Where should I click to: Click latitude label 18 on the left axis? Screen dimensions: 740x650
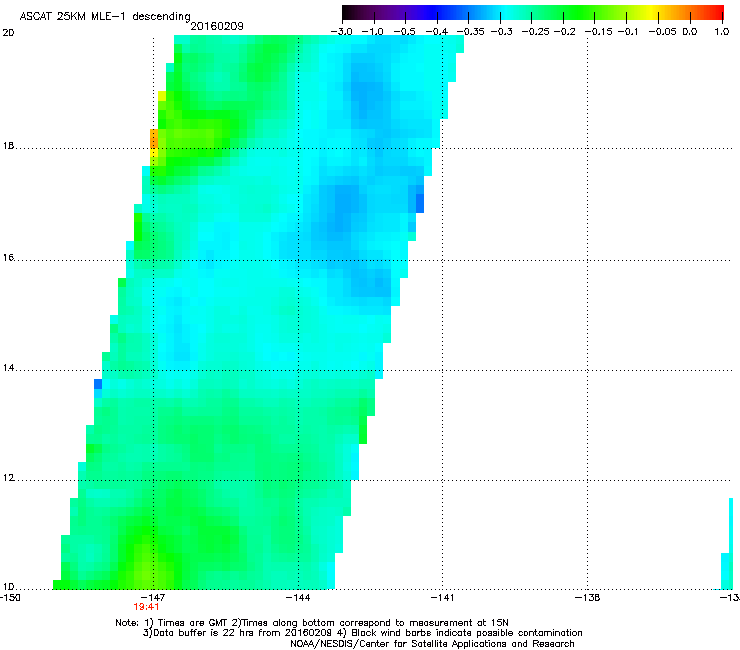pos(8,145)
